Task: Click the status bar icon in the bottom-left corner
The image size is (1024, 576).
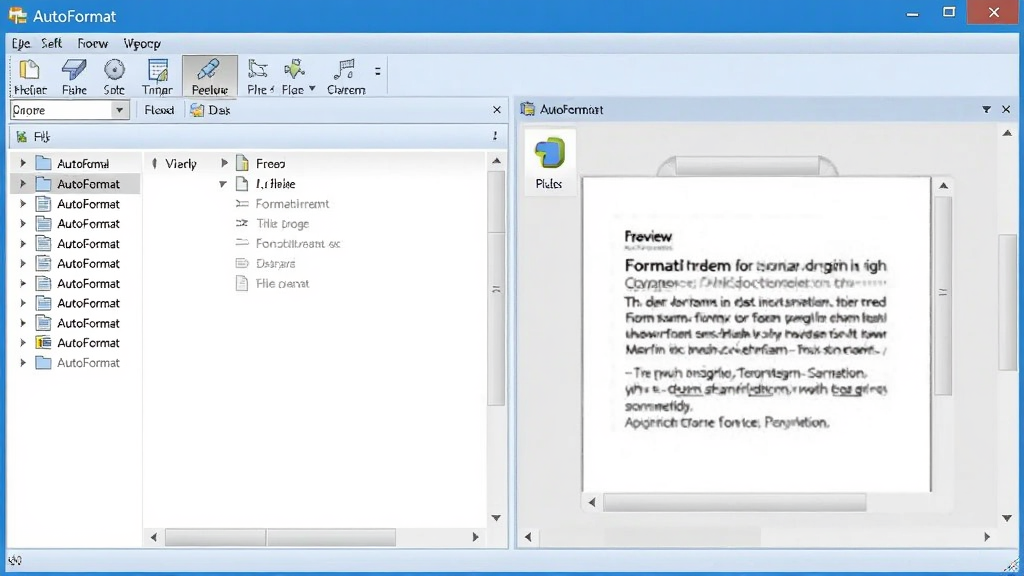Action: pos(15,560)
